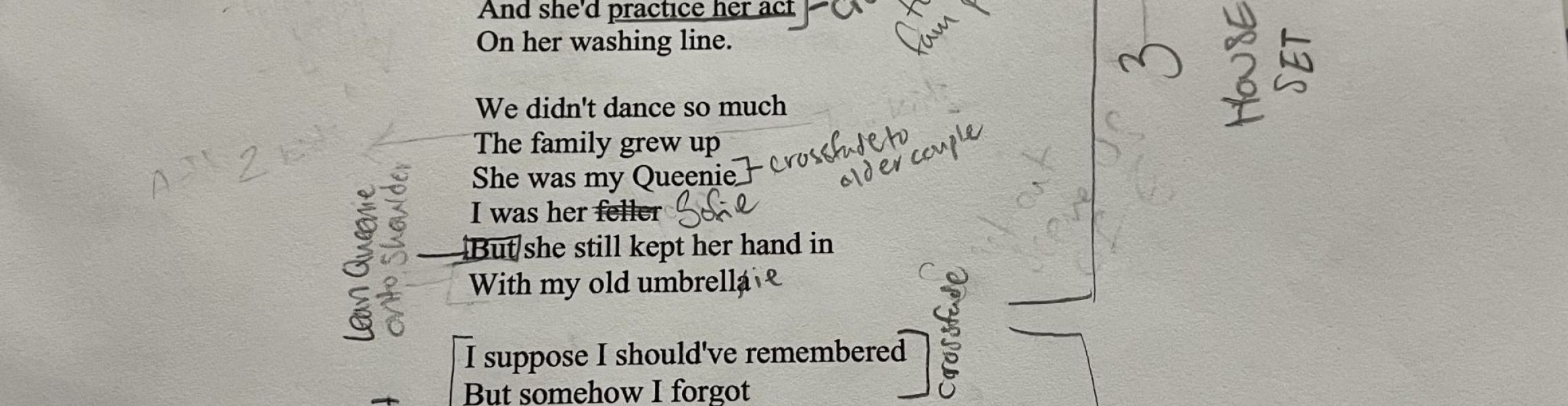Click the line "She was my Queenie"
1568x406 pixels.
(x=604, y=177)
